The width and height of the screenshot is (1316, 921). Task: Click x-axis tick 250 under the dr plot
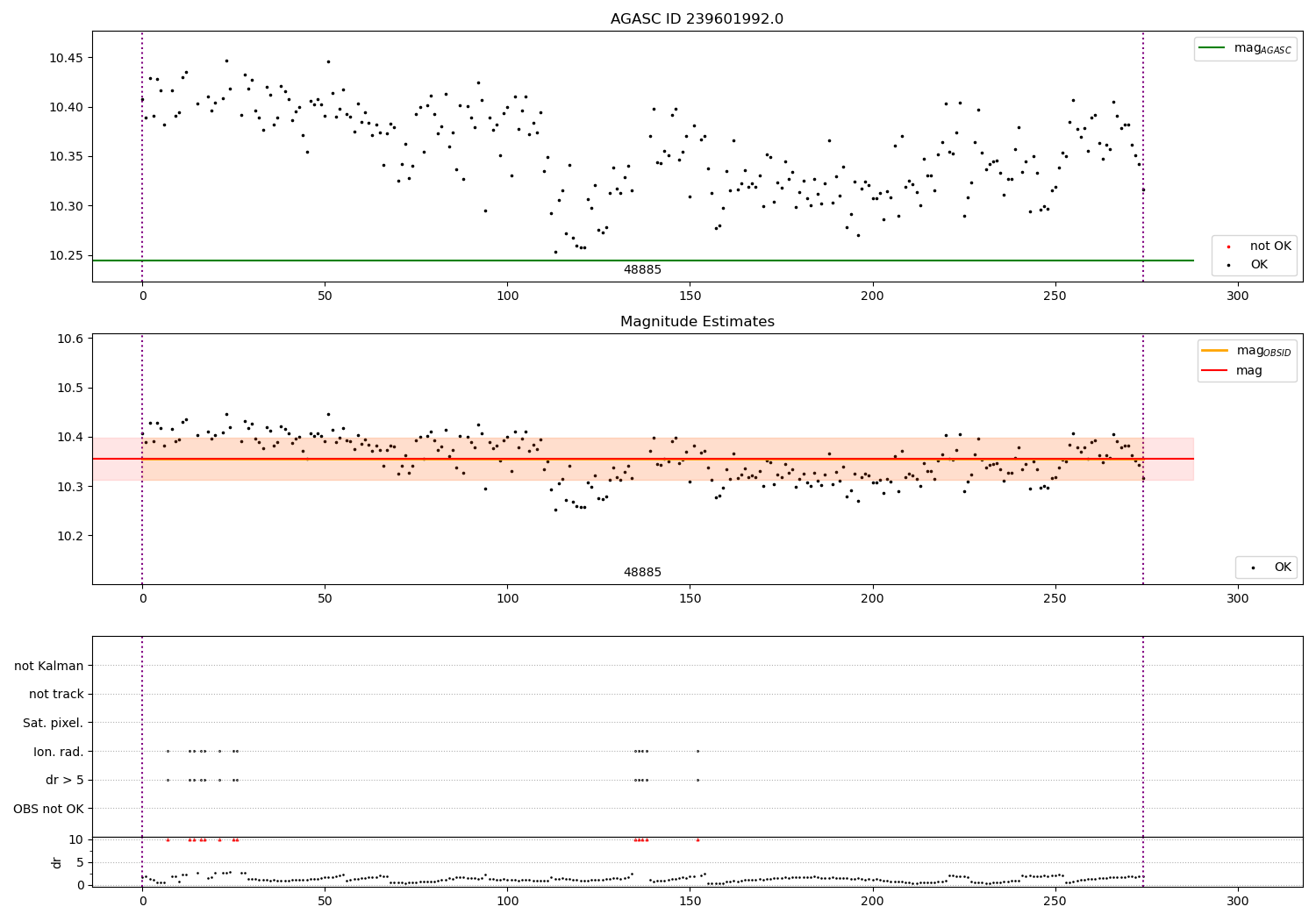[x=1055, y=901]
